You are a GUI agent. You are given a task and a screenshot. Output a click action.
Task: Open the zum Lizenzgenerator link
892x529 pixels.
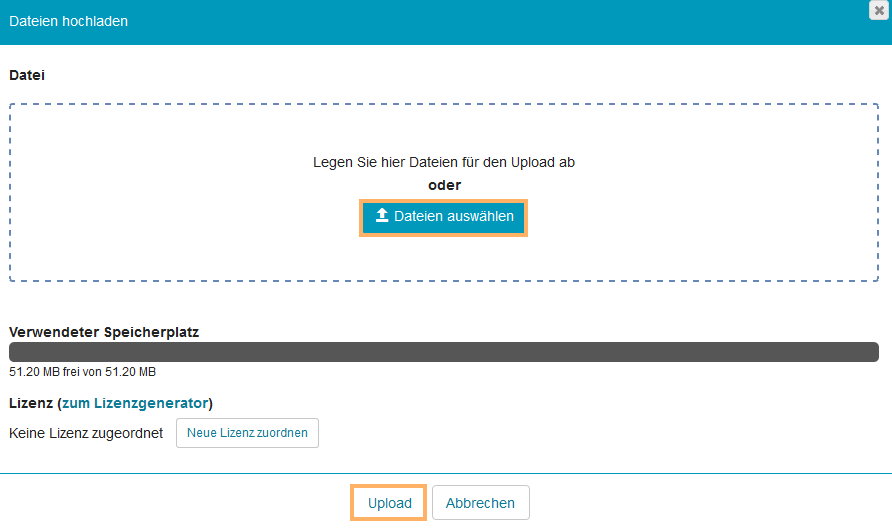coord(135,403)
